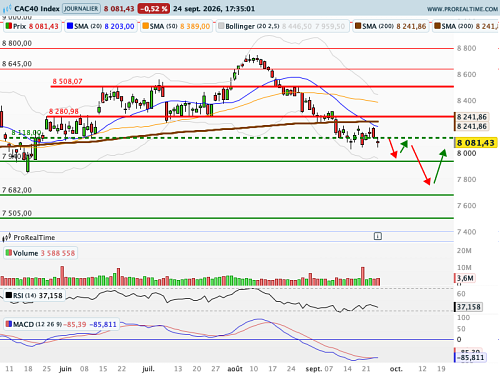Click the orange SMA (50) color swatch

click(x=145, y=26)
